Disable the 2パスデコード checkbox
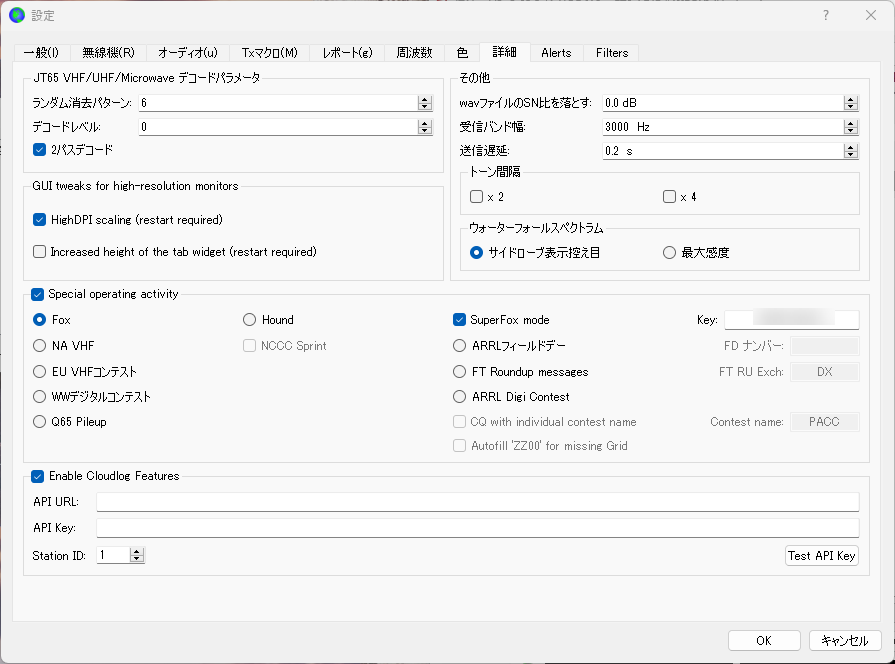The image size is (895, 664). click(39, 150)
